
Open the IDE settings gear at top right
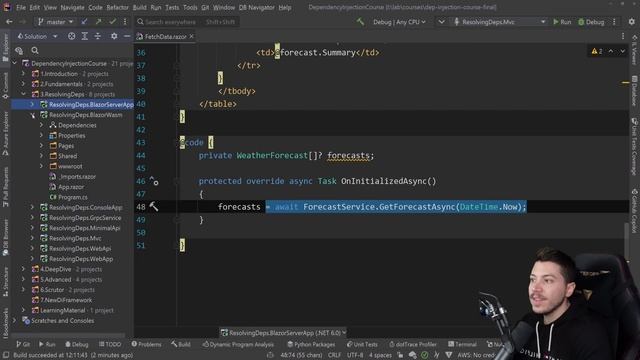[631, 22]
